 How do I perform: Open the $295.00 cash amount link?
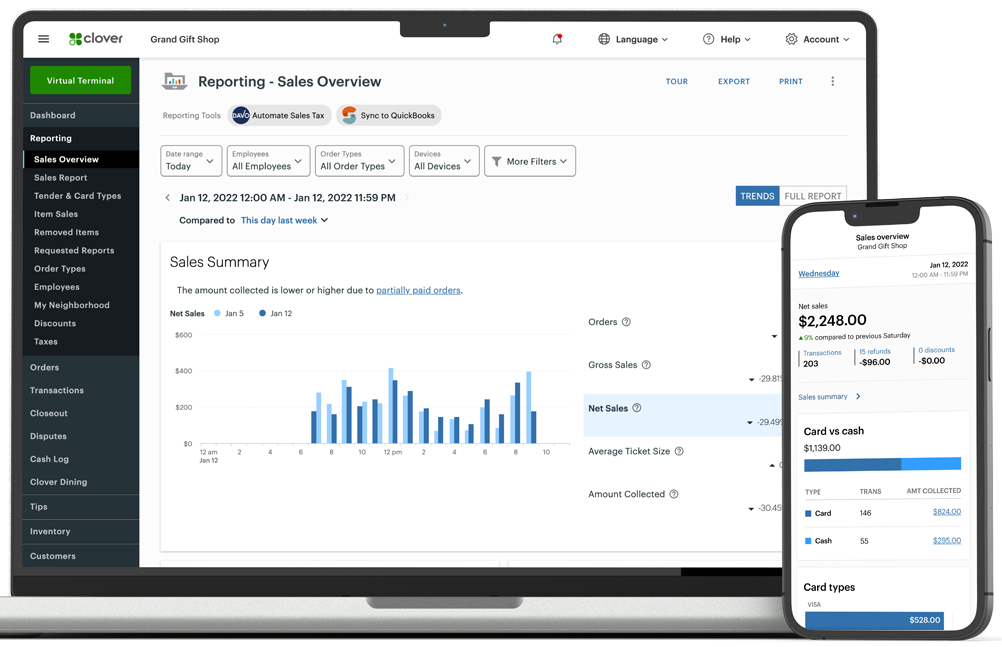click(x=947, y=540)
